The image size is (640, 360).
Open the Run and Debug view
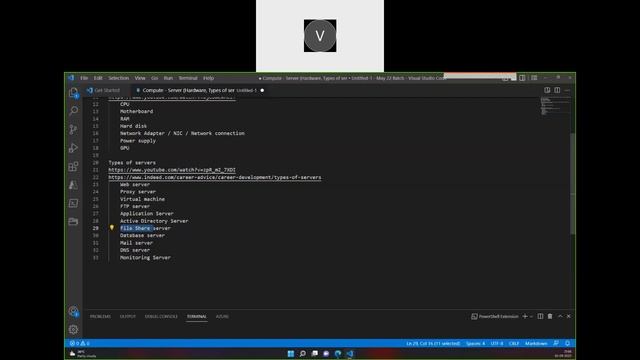pyautogui.click(x=73, y=148)
